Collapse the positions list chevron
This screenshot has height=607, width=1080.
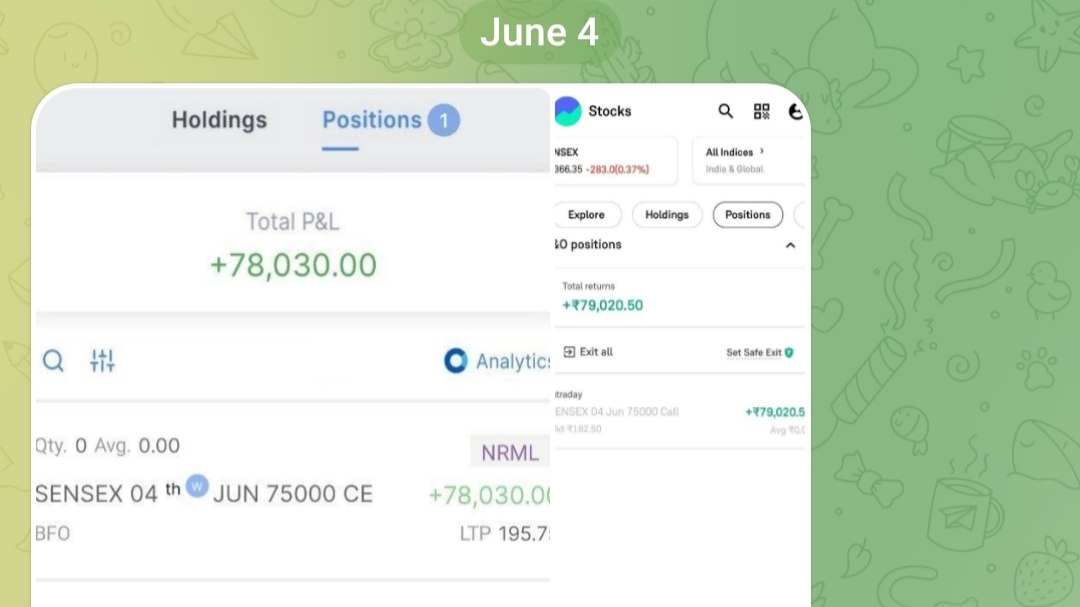[x=790, y=245]
